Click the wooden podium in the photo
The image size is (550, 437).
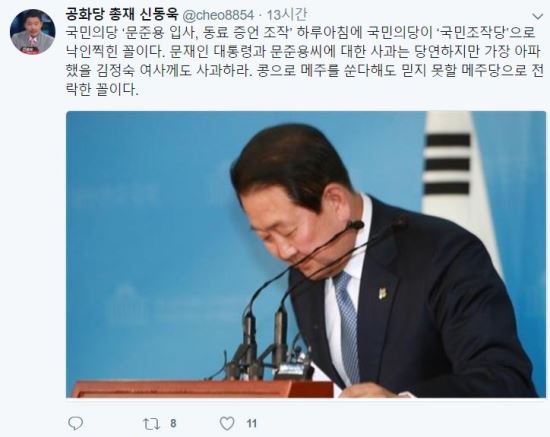[x=203, y=389]
